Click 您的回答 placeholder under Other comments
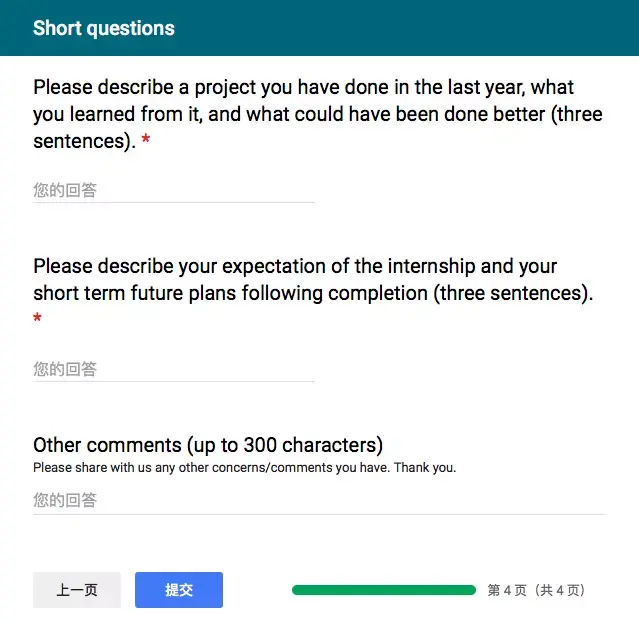 click(65, 500)
